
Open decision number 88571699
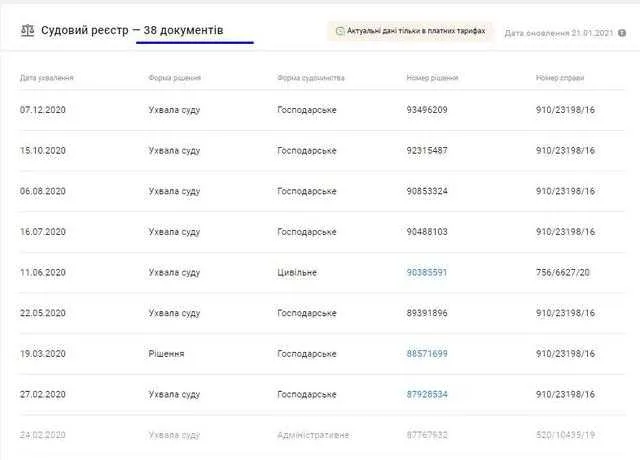[427, 354]
